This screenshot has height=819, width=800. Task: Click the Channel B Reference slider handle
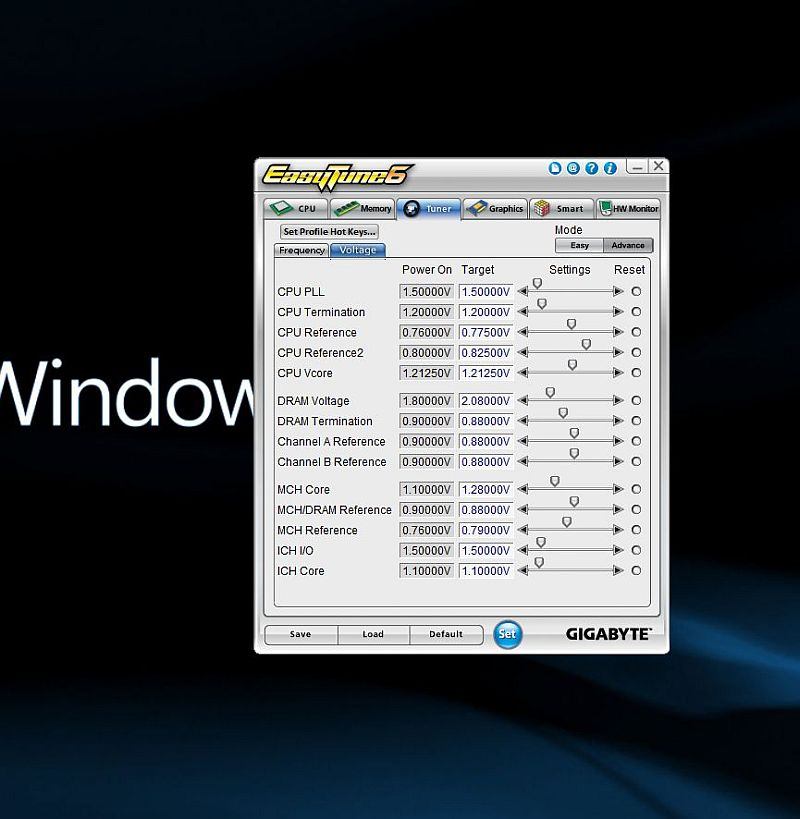[x=574, y=453]
